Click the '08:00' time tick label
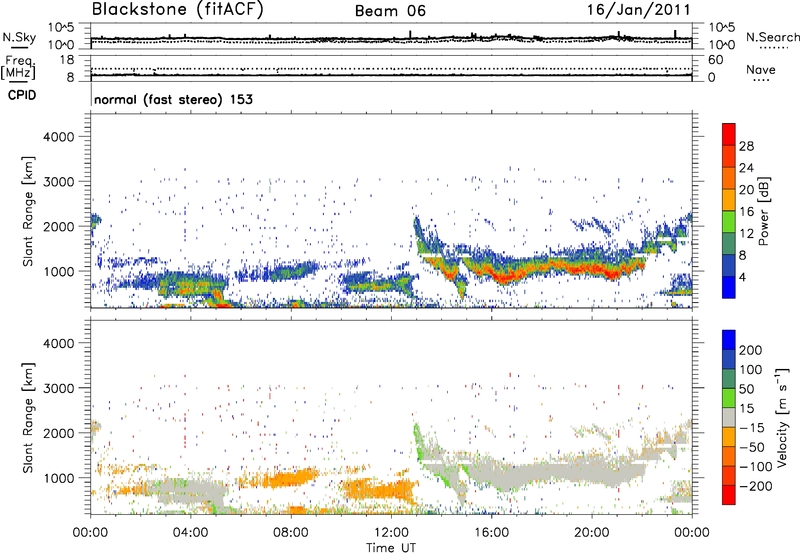The height and width of the screenshot is (554, 800). tap(290, 533)
